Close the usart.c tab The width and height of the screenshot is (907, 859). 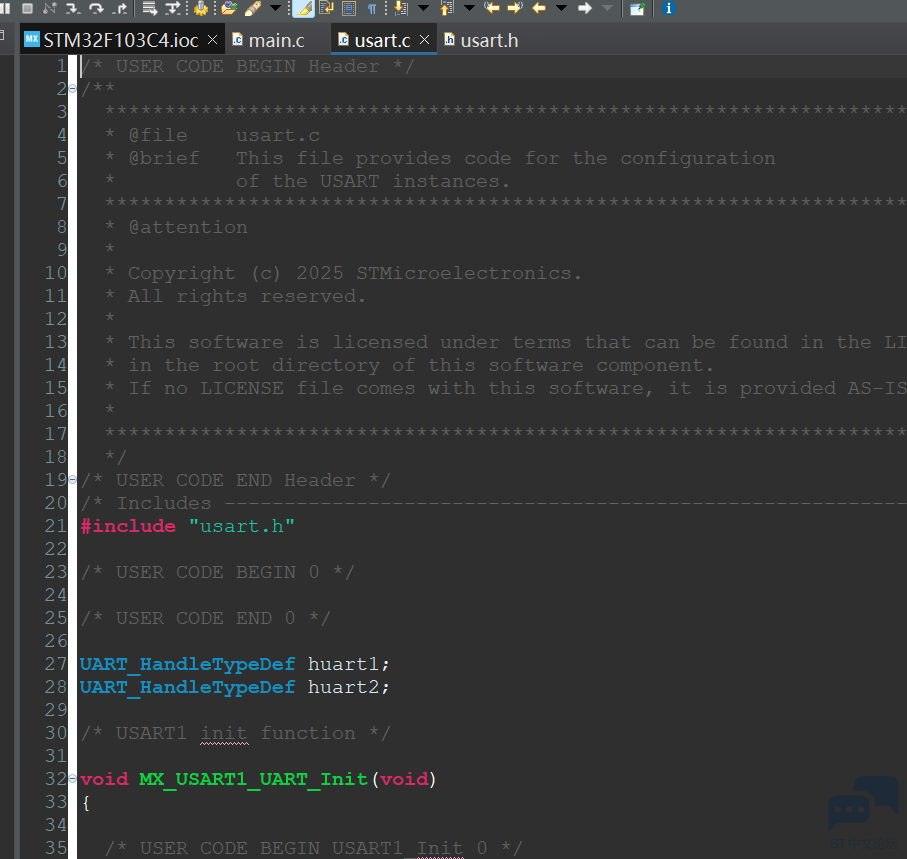pyautogui.click(x=424, y=41)
